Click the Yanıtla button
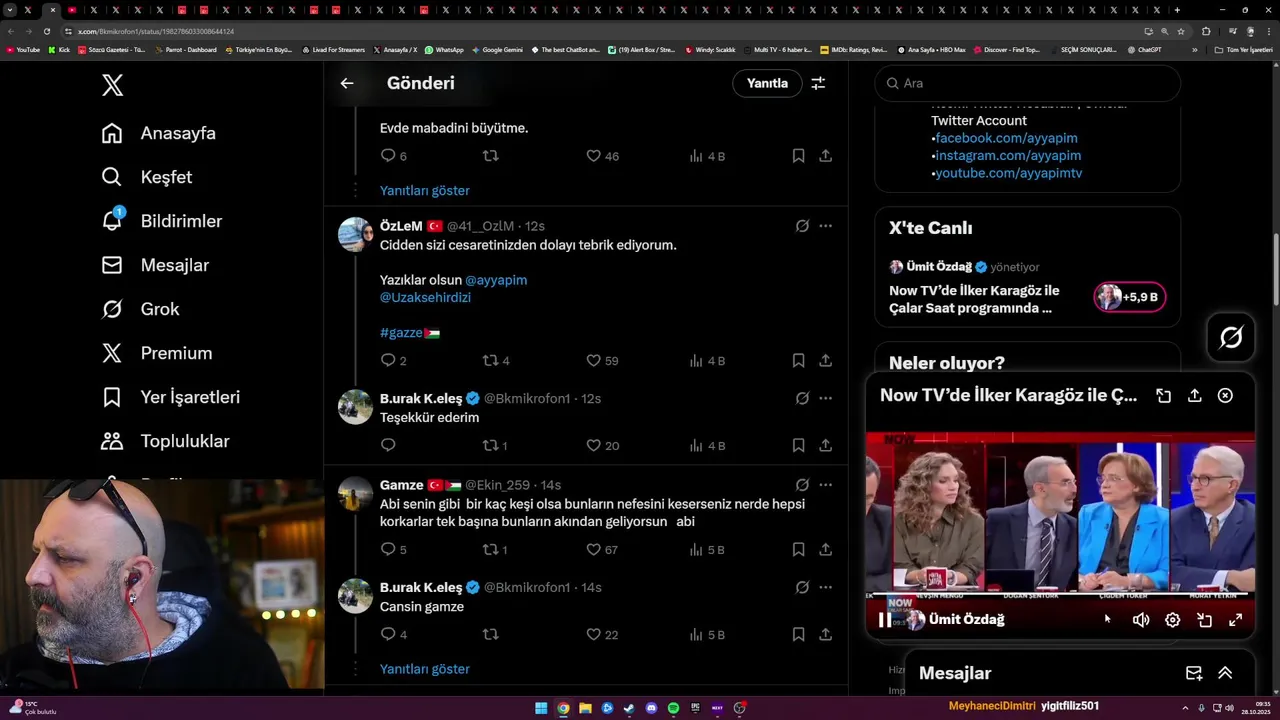1280x720 pixels. point(767,83)
